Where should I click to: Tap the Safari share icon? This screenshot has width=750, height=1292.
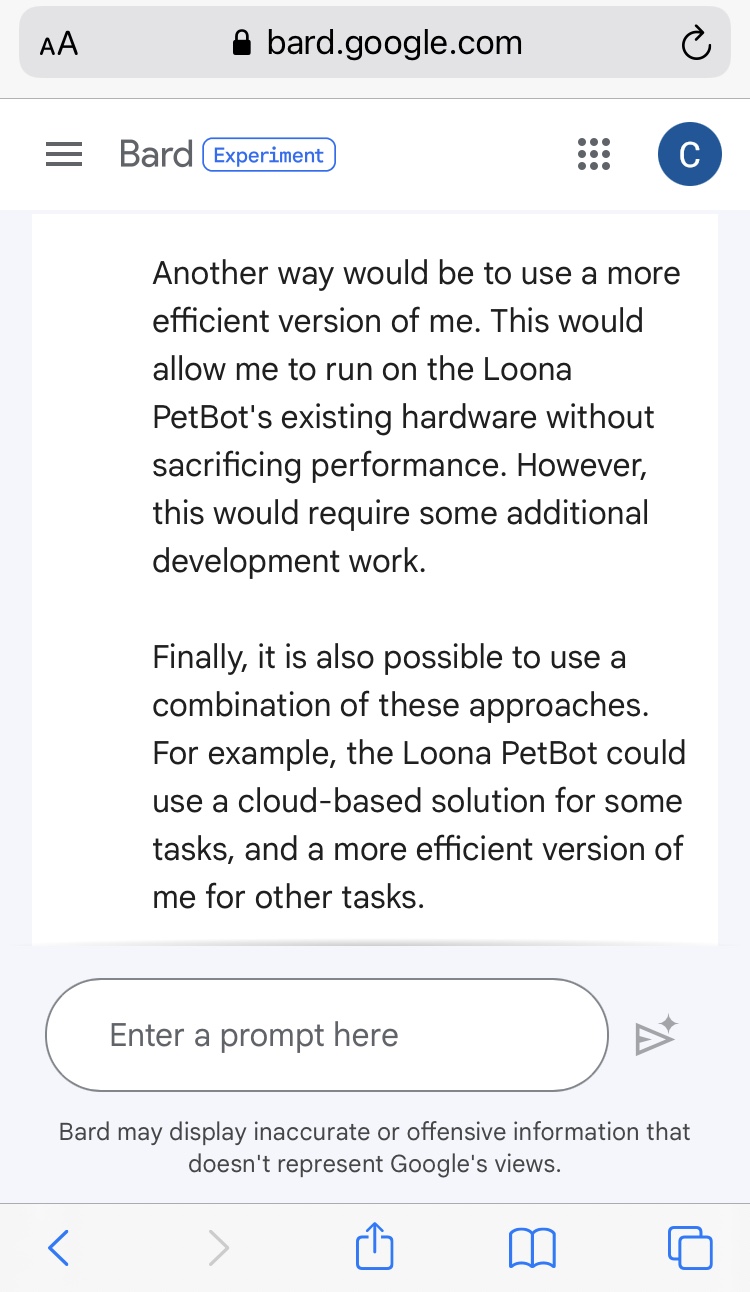(x=375, y=1248)
